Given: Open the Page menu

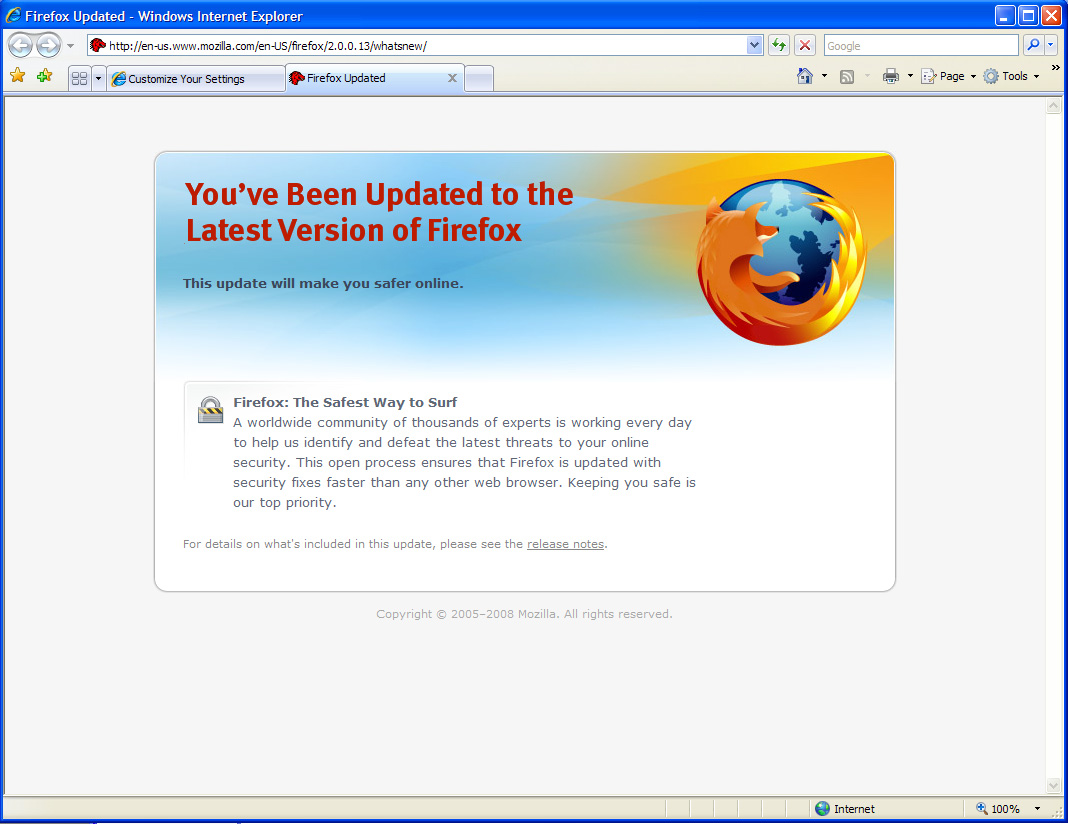Looking at the screenshot, I should click(948, 76).
